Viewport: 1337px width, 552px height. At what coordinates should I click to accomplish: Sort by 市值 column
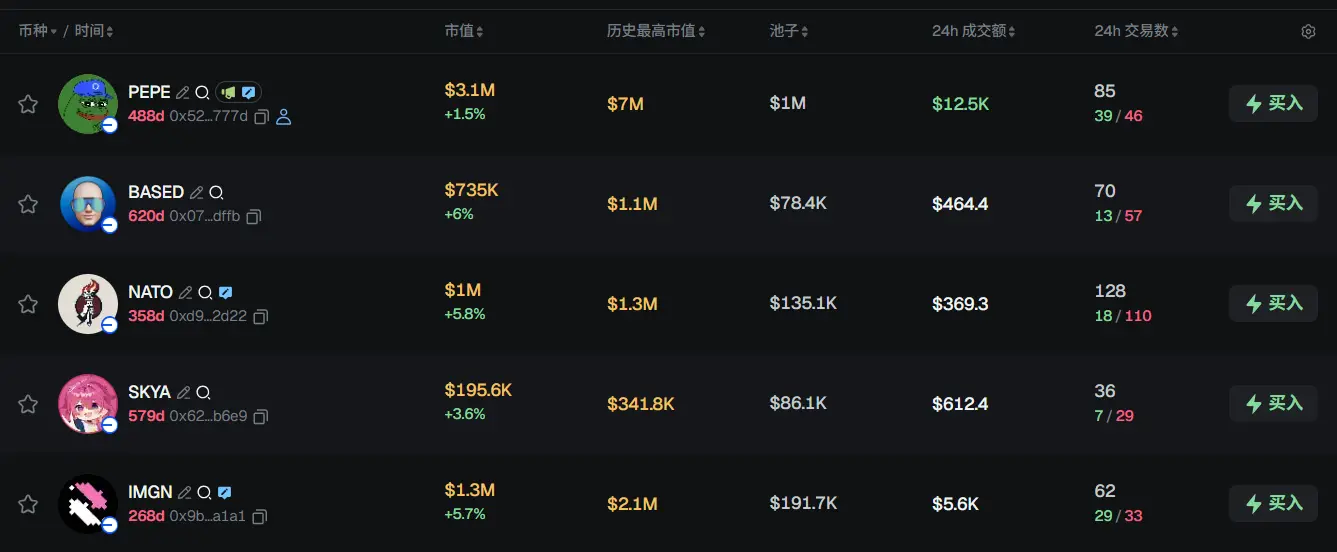coord(464,32)
